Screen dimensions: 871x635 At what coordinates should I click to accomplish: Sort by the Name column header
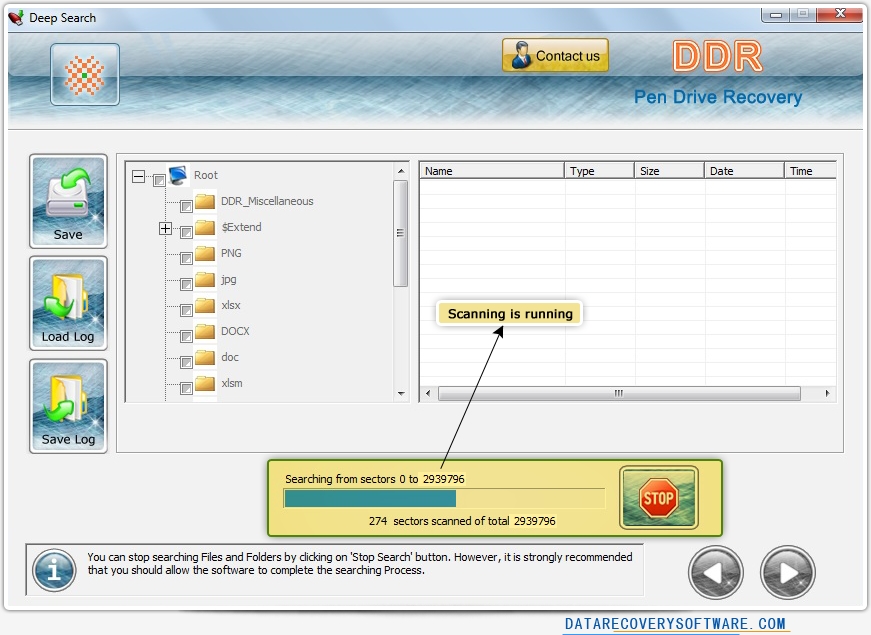492,171
